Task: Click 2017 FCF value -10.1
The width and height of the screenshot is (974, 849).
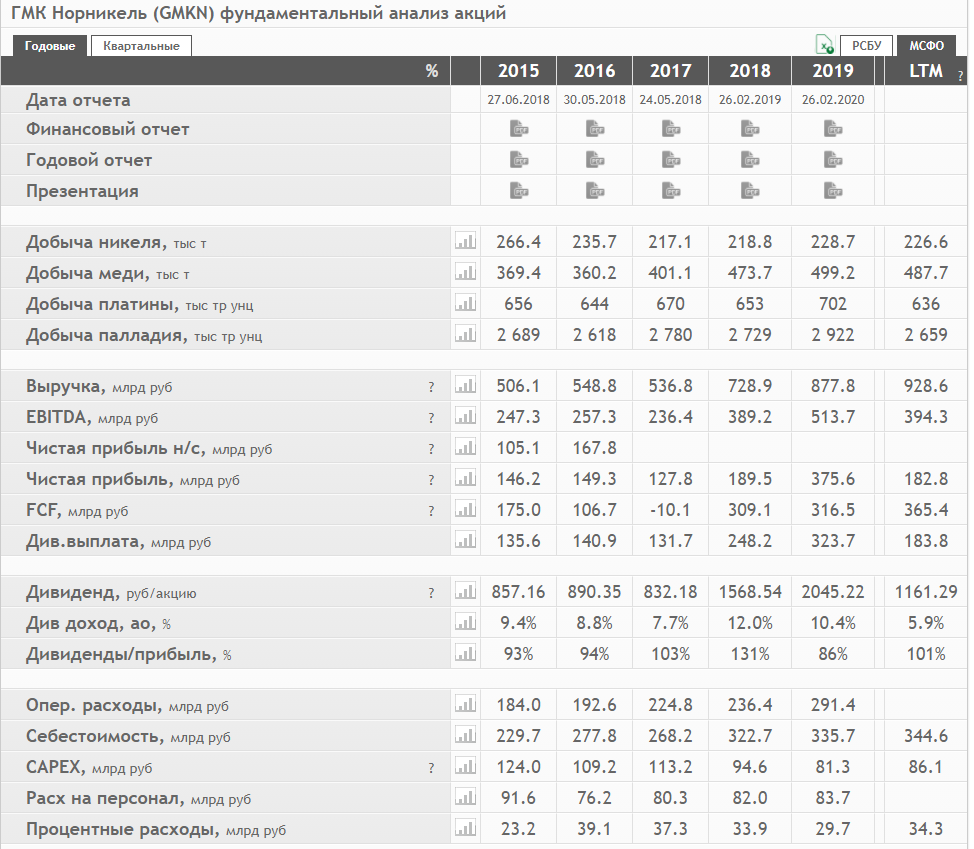Action: (670, 510)
